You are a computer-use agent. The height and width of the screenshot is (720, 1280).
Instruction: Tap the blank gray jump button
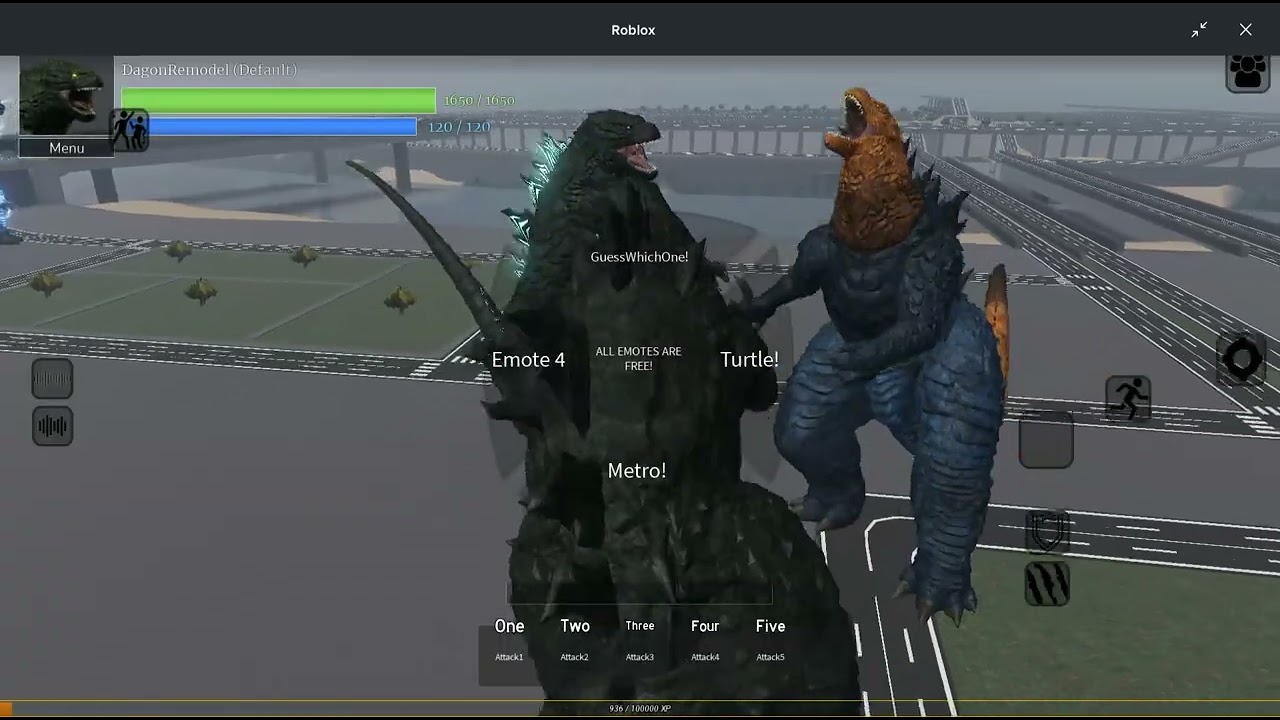coord(1046,440)
